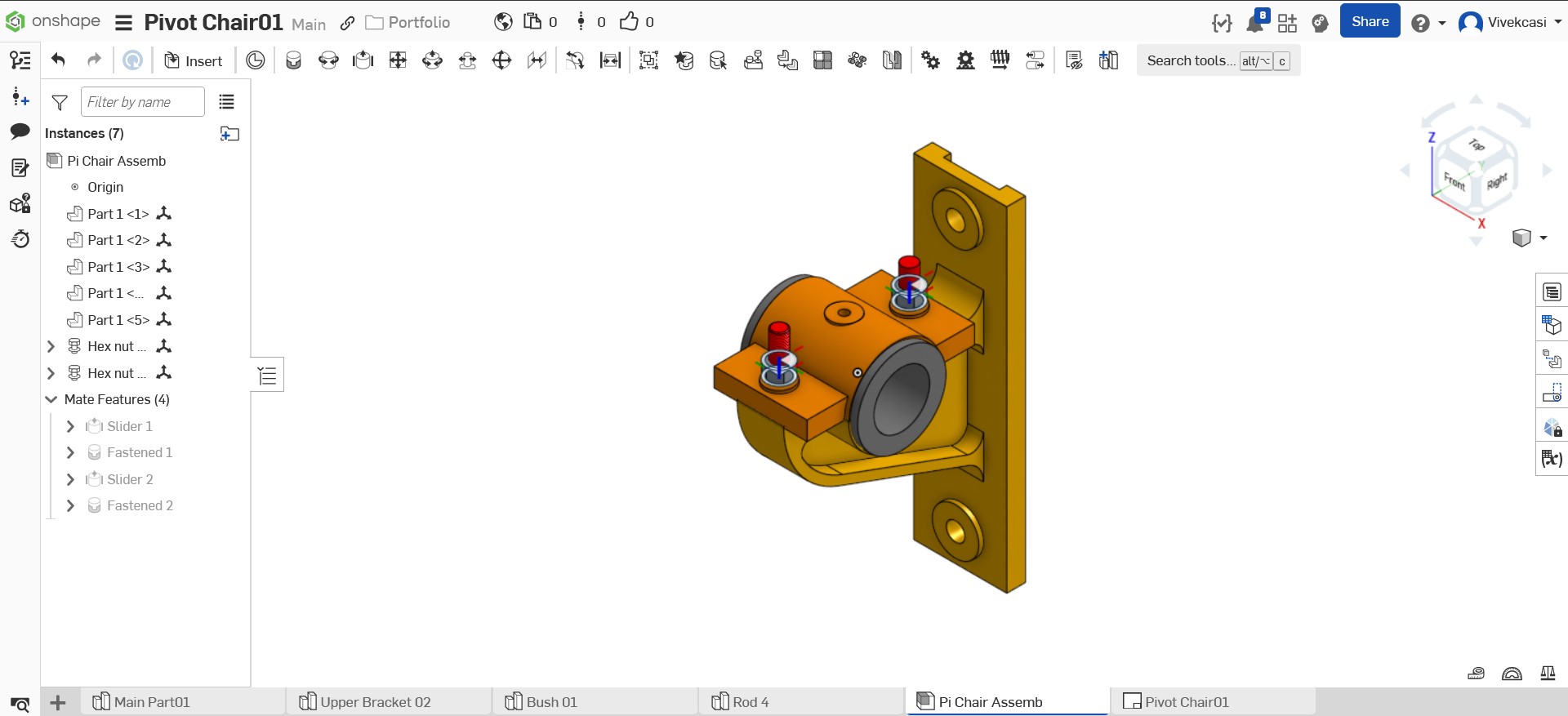Image resolution: width=1568 pixels, height=716 pixels.
Task: Open the Bush 01 tab
Action: coord(551,702)
